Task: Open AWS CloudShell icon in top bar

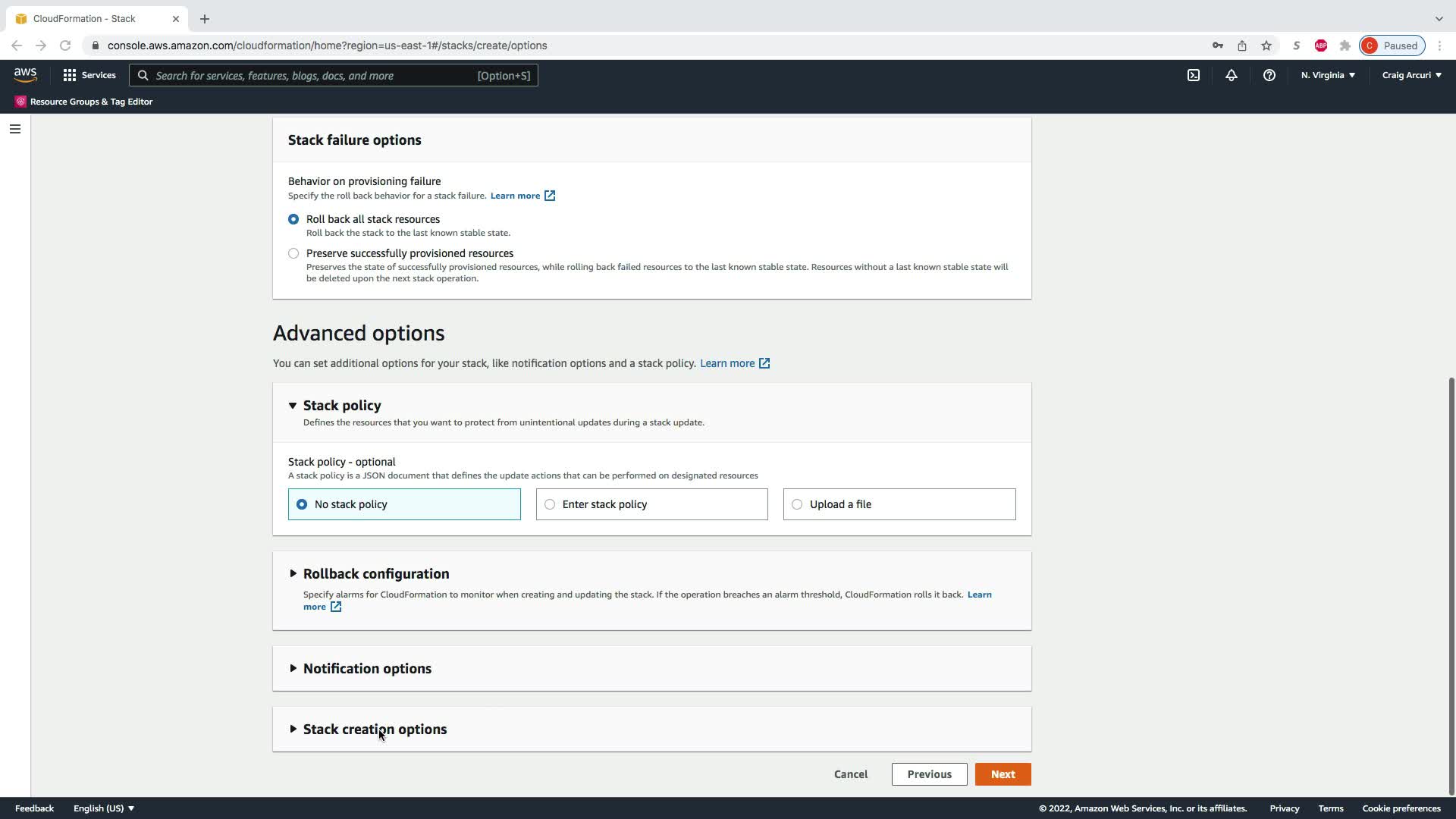Action: click(1193, 75)
